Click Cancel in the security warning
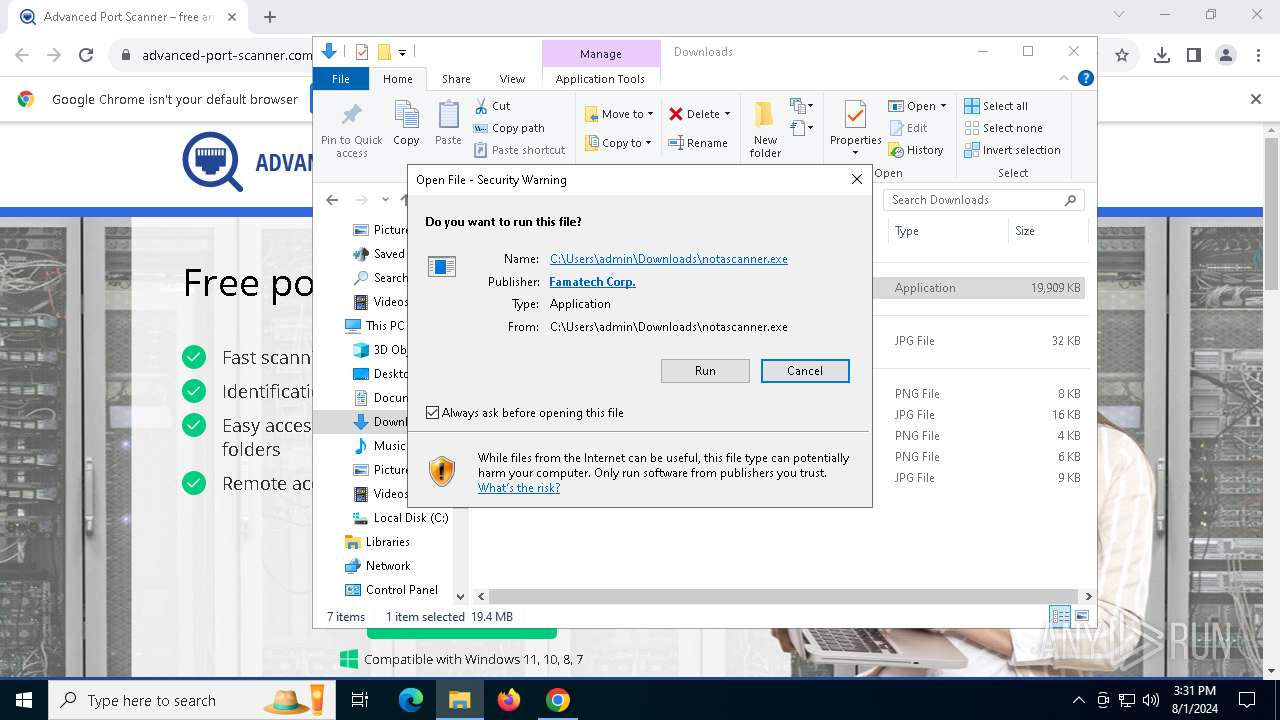Screen dimensions: 1280x720 (805, 371)
